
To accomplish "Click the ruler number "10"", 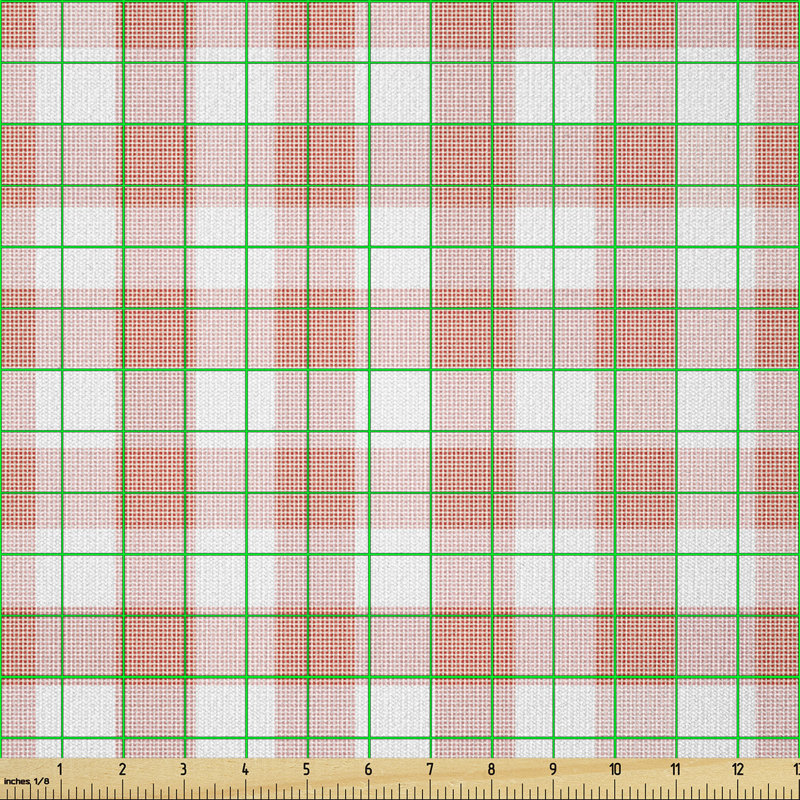I will coord(615,769).
